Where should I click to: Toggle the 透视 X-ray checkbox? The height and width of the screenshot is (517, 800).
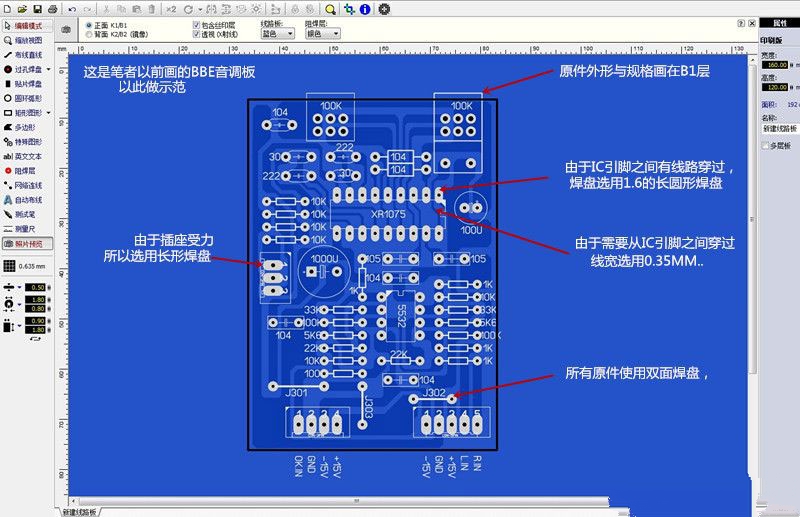196,34
